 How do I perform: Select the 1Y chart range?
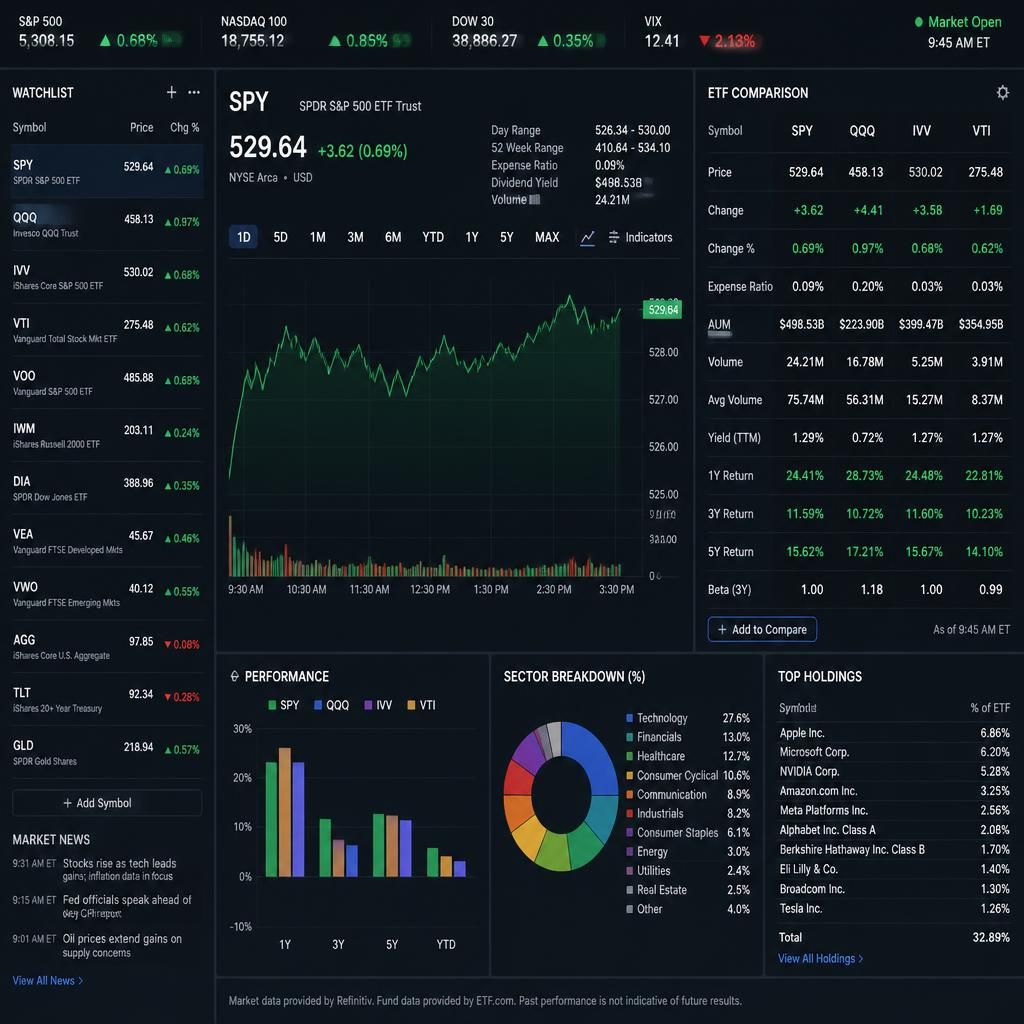472,237
